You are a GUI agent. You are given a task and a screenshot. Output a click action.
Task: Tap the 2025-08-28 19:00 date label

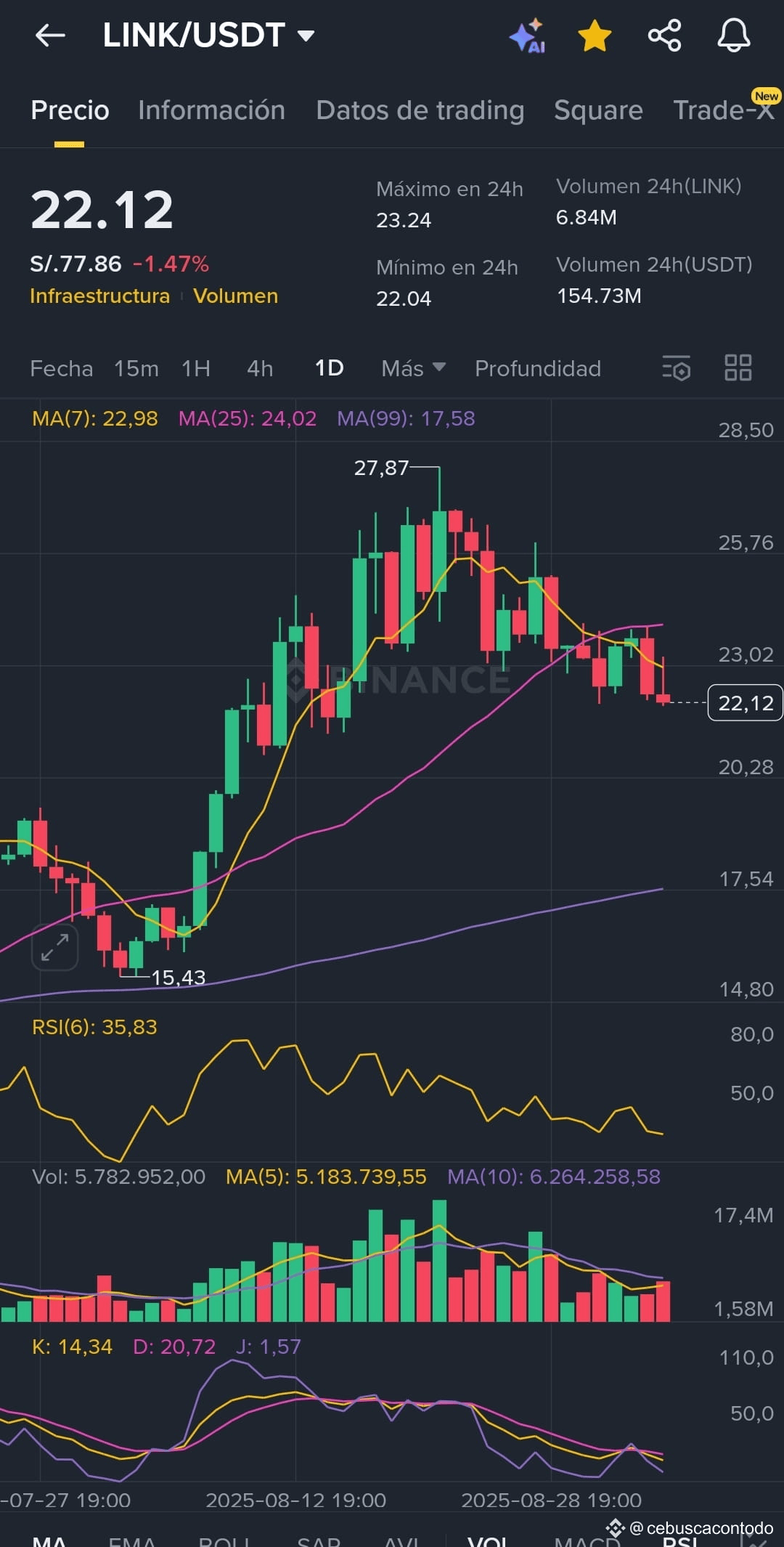tap(552, 1500)
